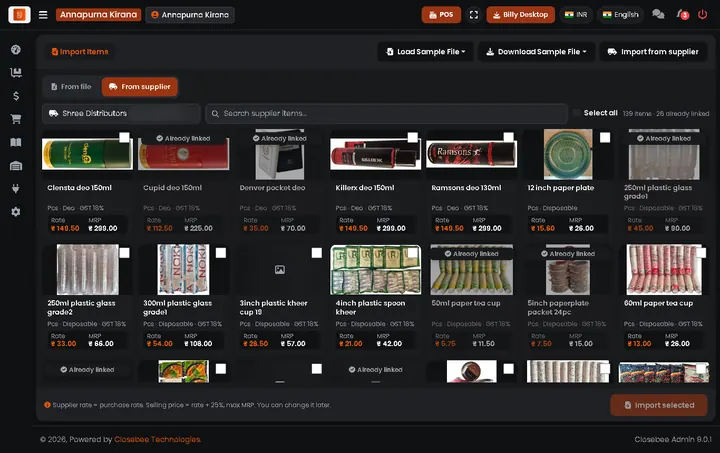The width and height of the screenshot is (720, 453).
Task: Click the search magnifier icon
Action: click(215, 113)
